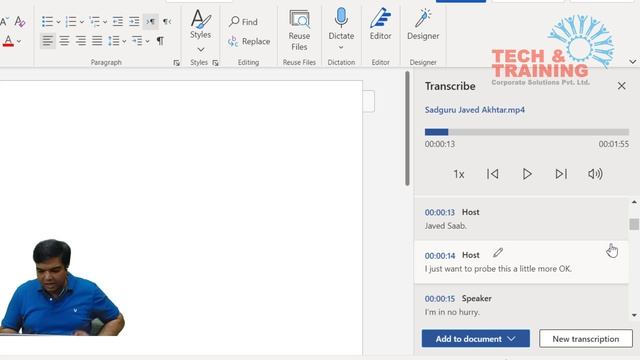The width and height of the screenshot is (640, 360).
Task: Open Paragraph settings dialog launcher
Action: coord(176,63)
